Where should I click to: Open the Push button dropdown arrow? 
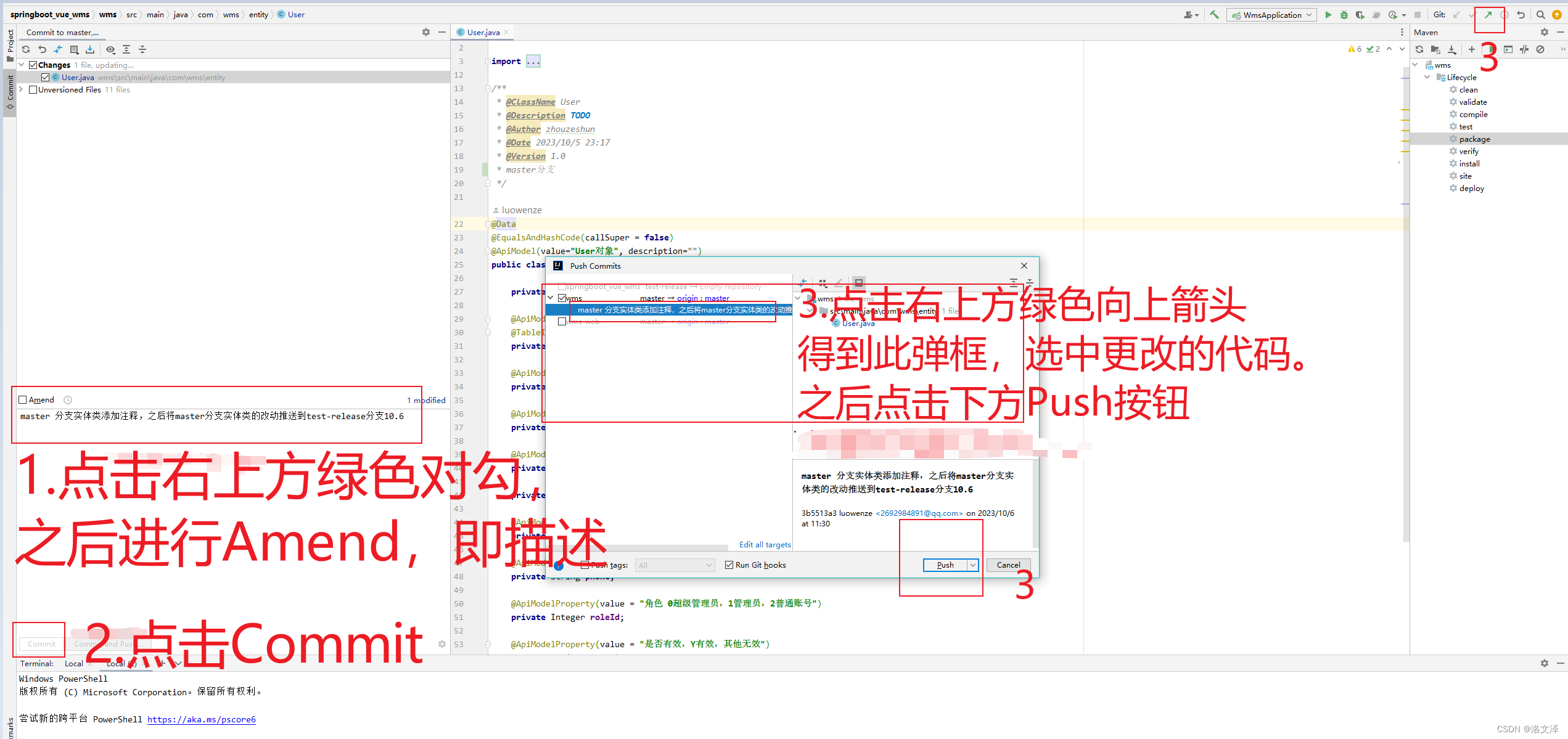(972, 565)
